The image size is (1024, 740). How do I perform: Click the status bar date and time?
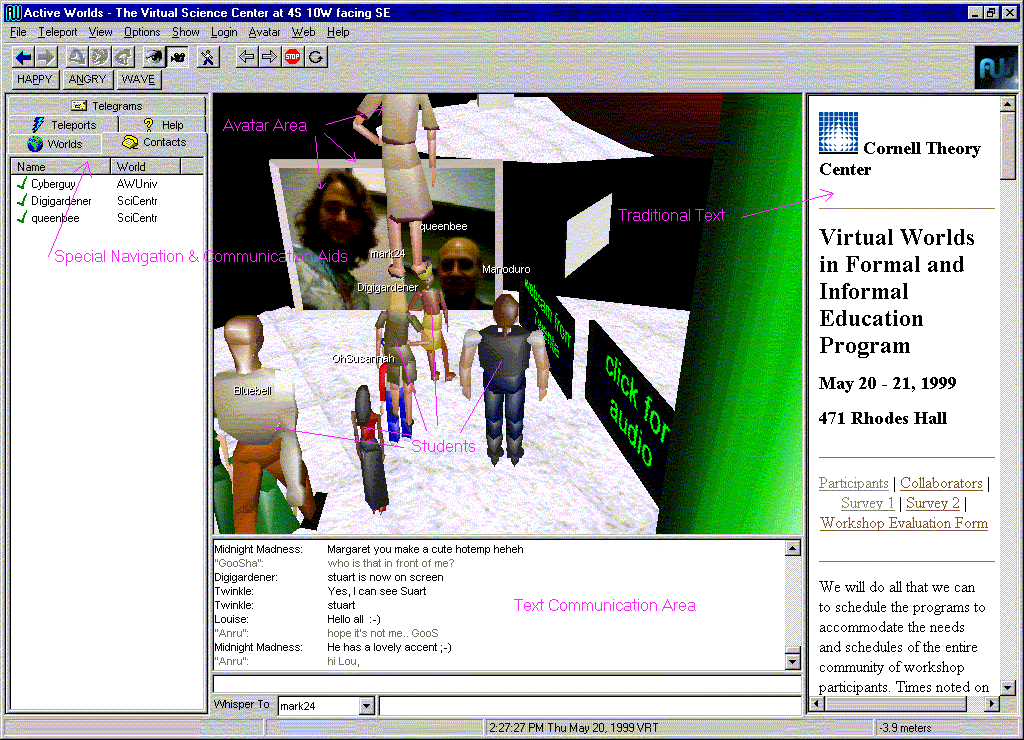click(573, 728)
